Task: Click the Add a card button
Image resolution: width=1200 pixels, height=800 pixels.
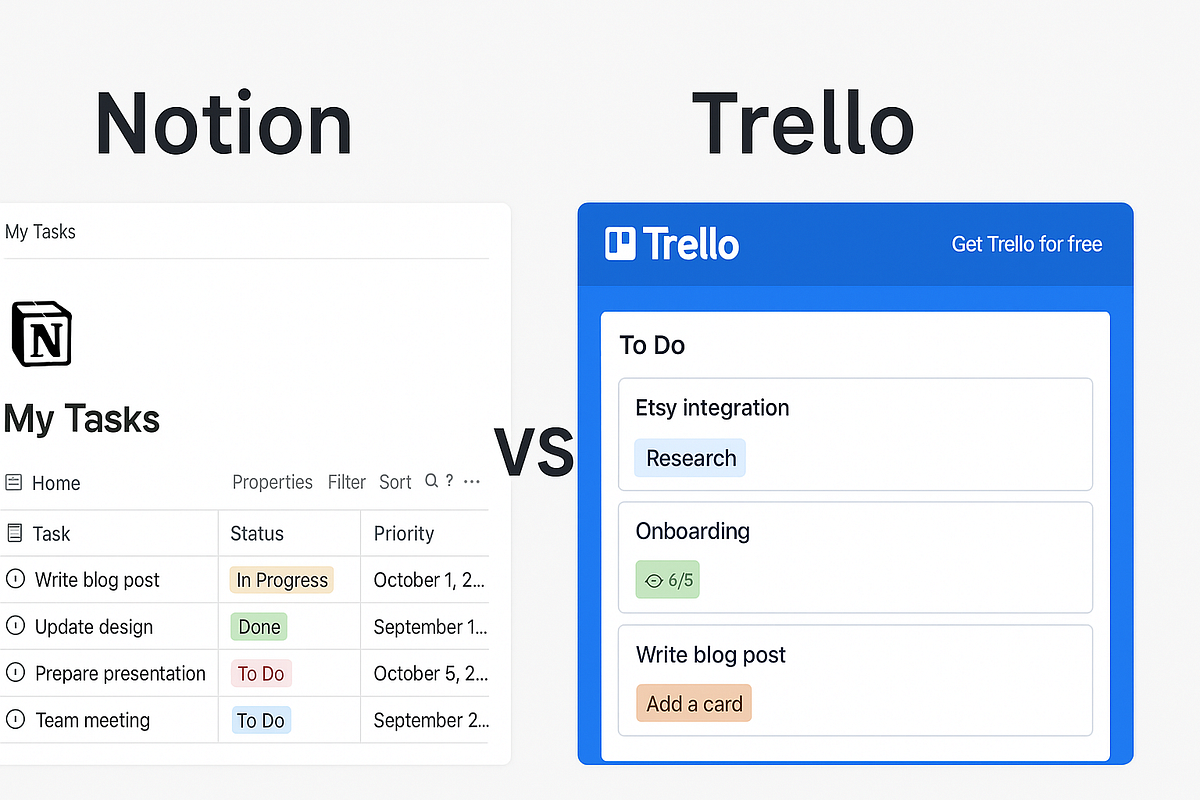Action: point(693,703)
